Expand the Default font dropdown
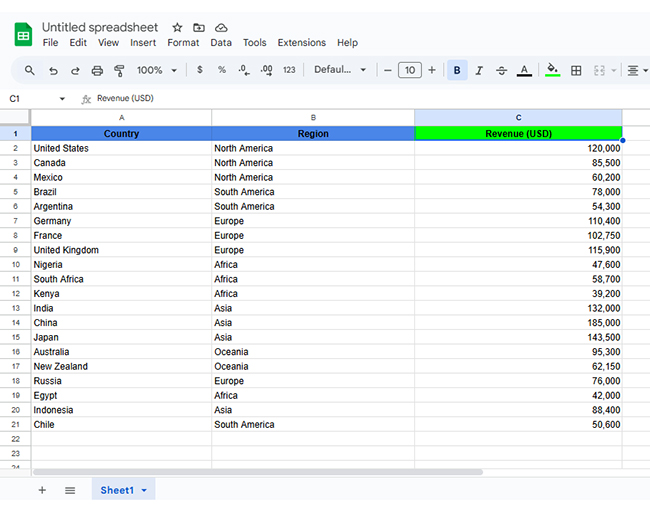Viewport: 650px width, 512px height. 340,70
